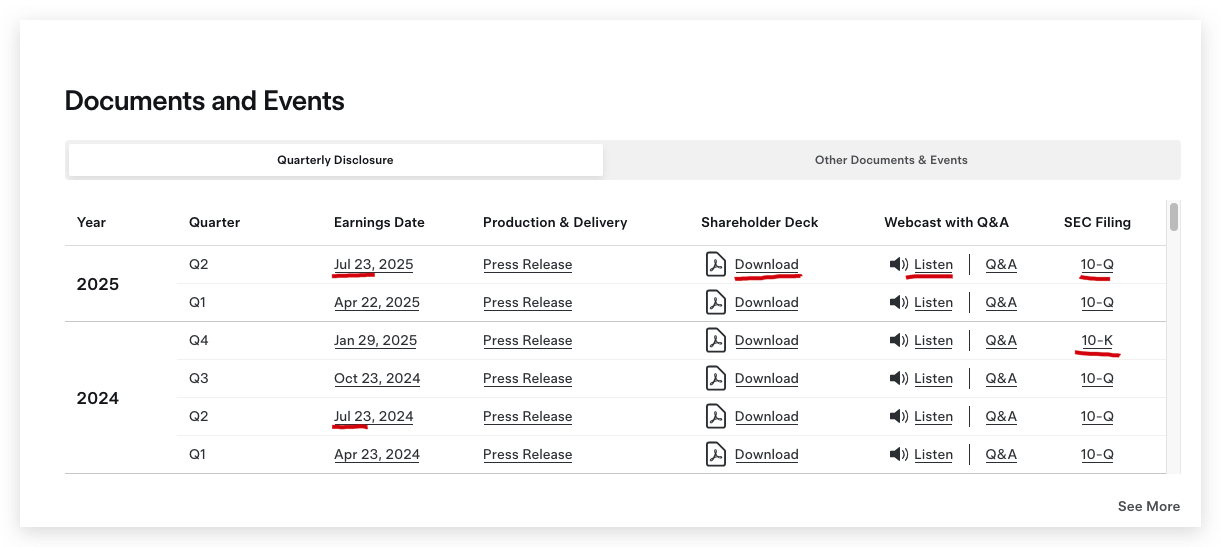Viewport: 1221px width, 547px height.
Task: Listen to the Q2 2024 webcast
Action: pos(933,417)
